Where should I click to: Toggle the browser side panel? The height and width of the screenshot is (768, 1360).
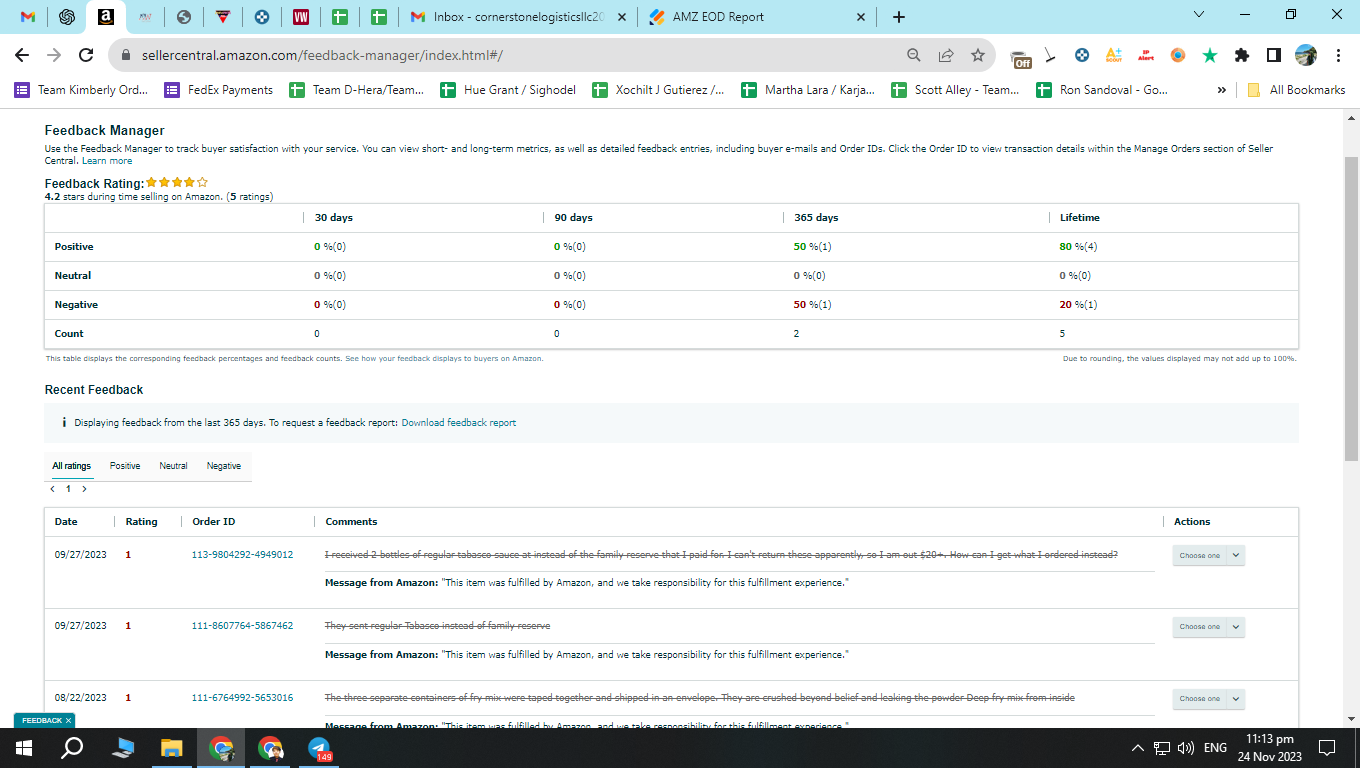coord(1274,55)
